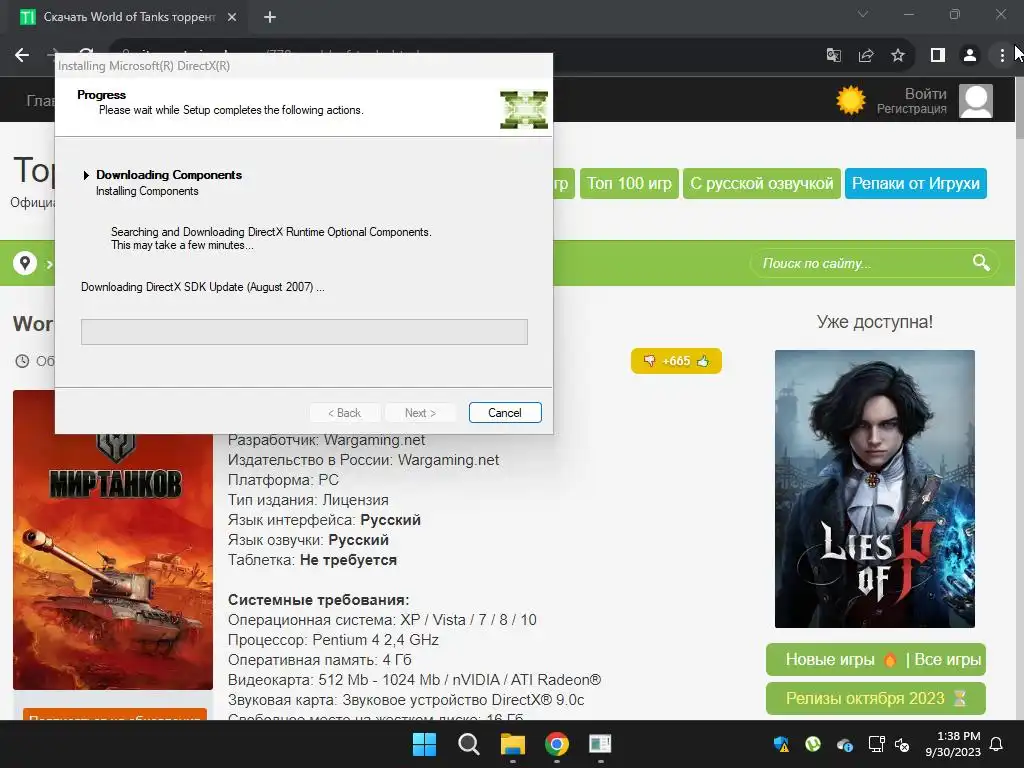The width and height of the screenshot is (1024, 768).
Task: Open Топ 100 игр section
Action: pos(629,184)
